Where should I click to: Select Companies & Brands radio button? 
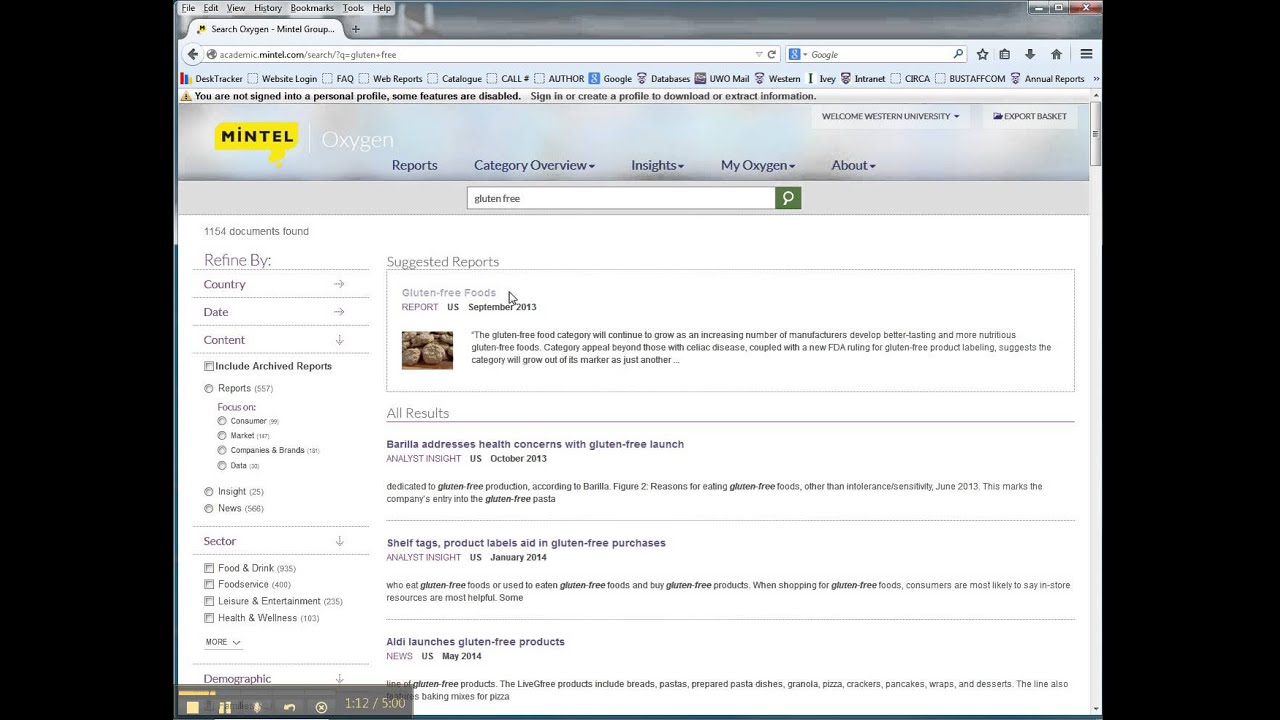click(222, 450)
